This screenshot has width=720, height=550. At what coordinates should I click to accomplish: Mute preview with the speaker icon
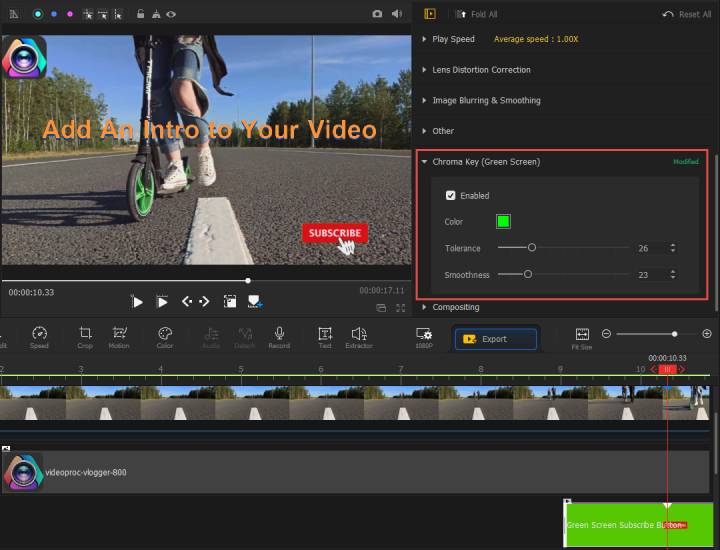coord(397,14)
